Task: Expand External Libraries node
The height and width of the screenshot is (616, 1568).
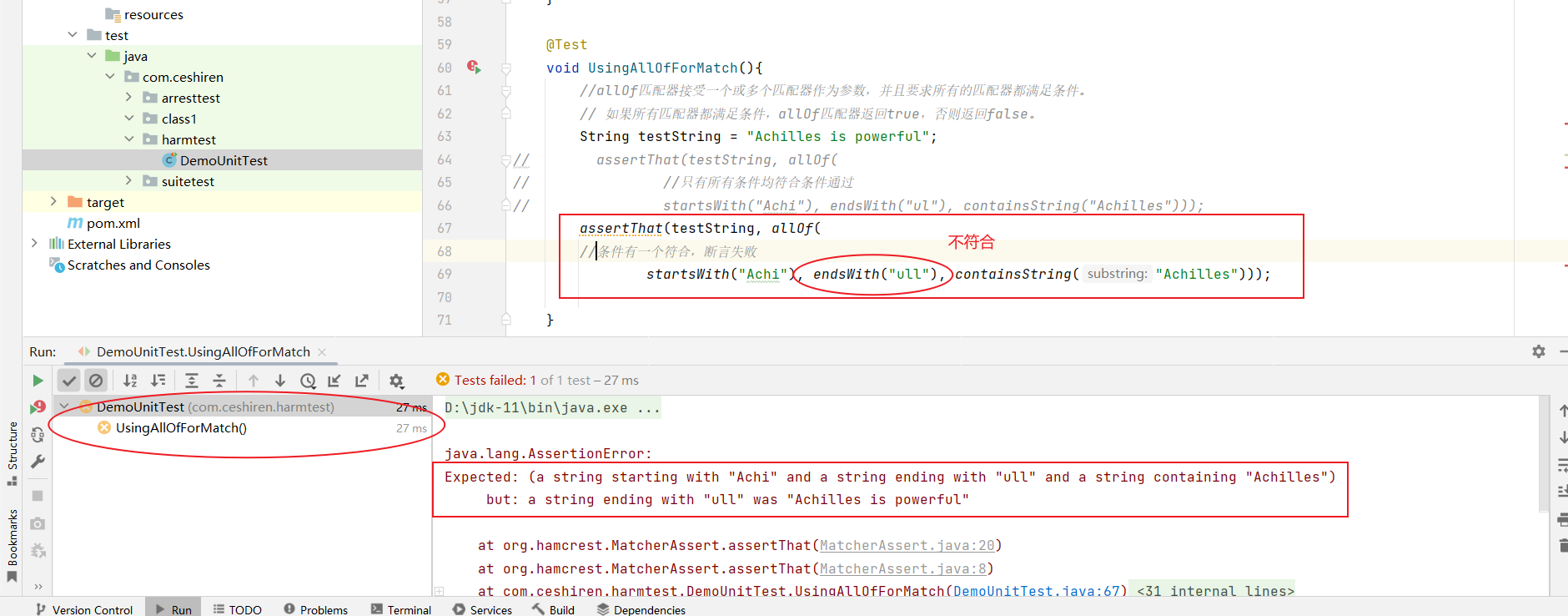Action: (34, 244)
